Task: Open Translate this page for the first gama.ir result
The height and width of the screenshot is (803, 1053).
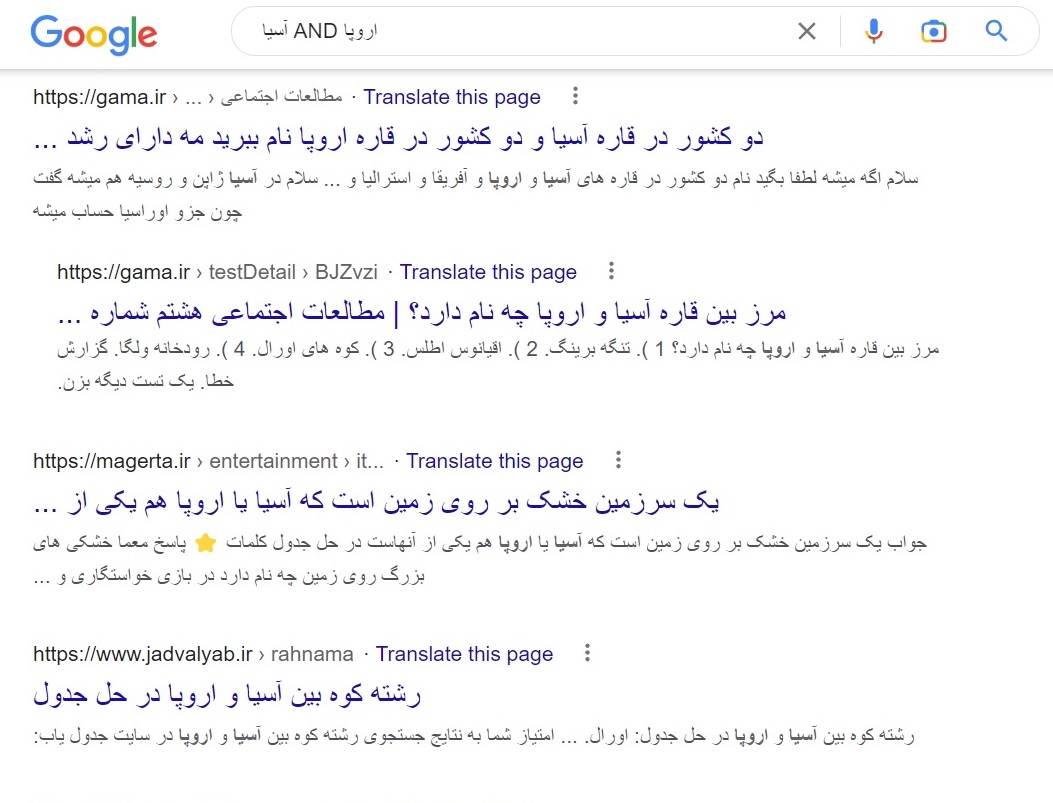Action: pyautogui.click(x=452, y=97)
